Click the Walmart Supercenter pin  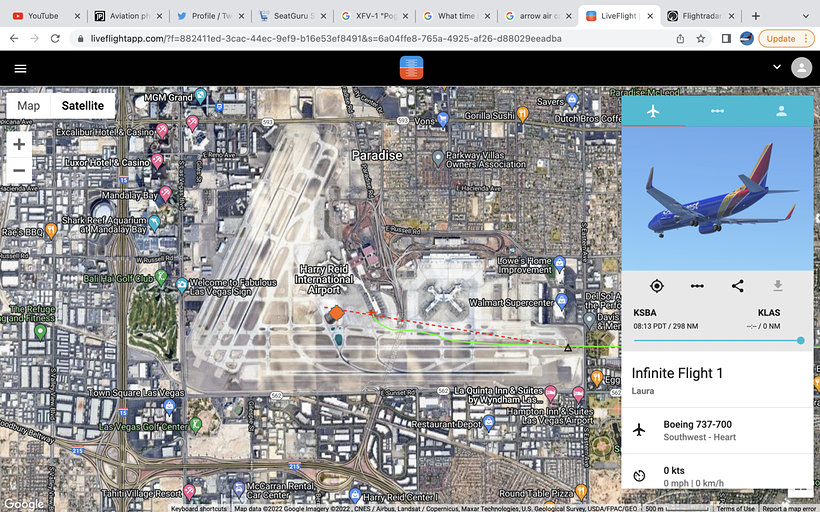click(562, 301)
